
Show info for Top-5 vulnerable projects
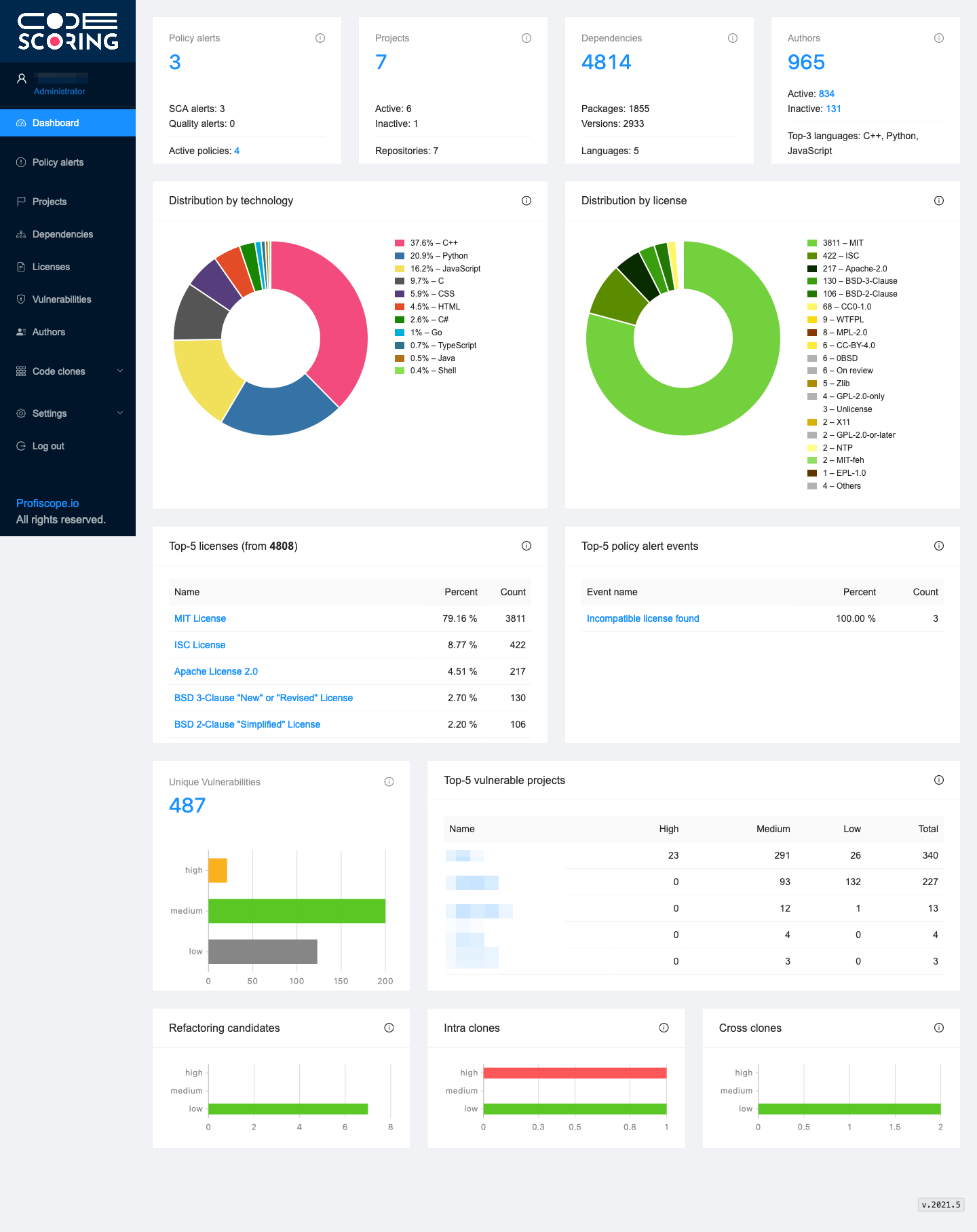pyautogui.click(x=939, y=780)
